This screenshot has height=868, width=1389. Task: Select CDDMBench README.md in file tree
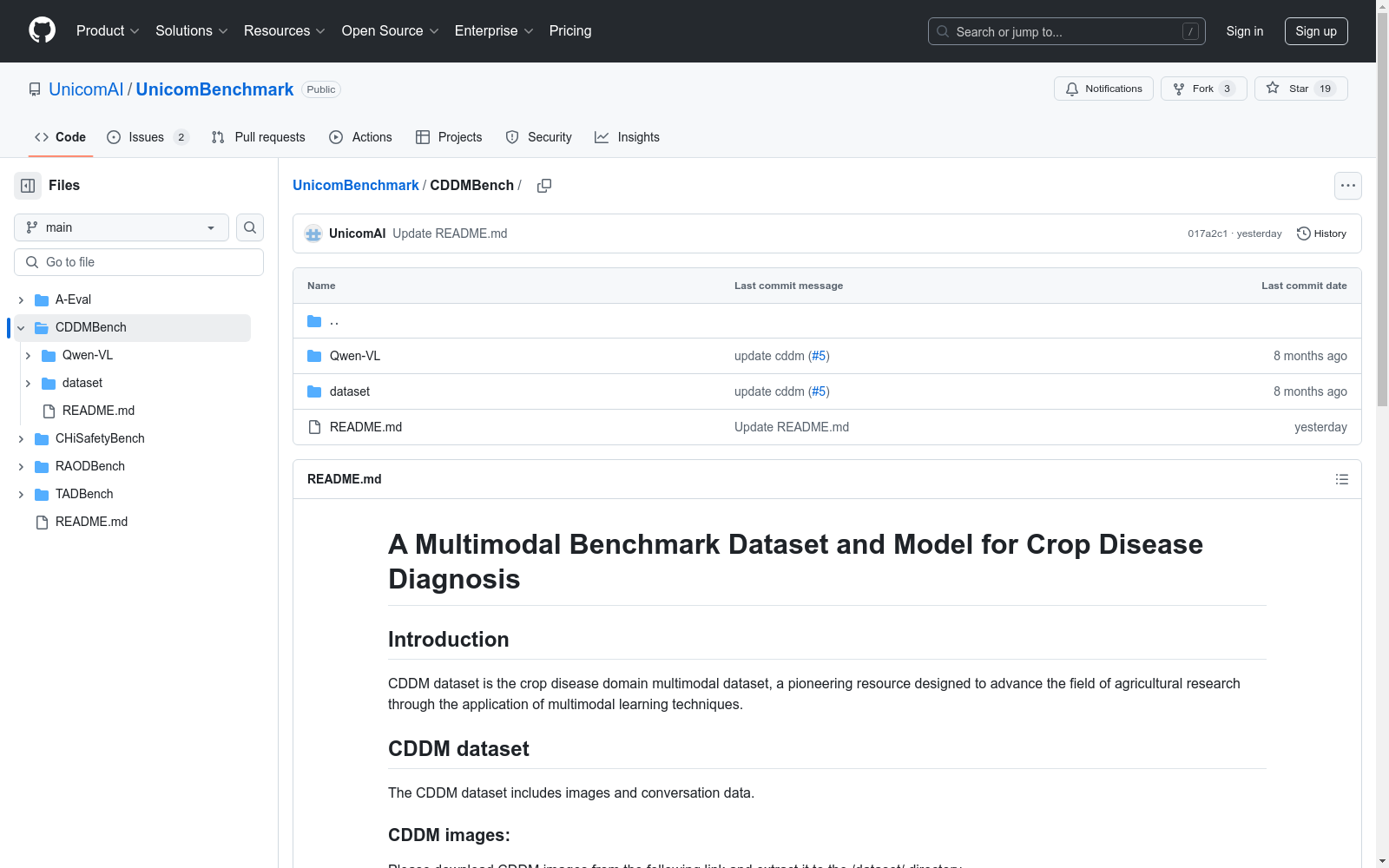pos(98,411)
